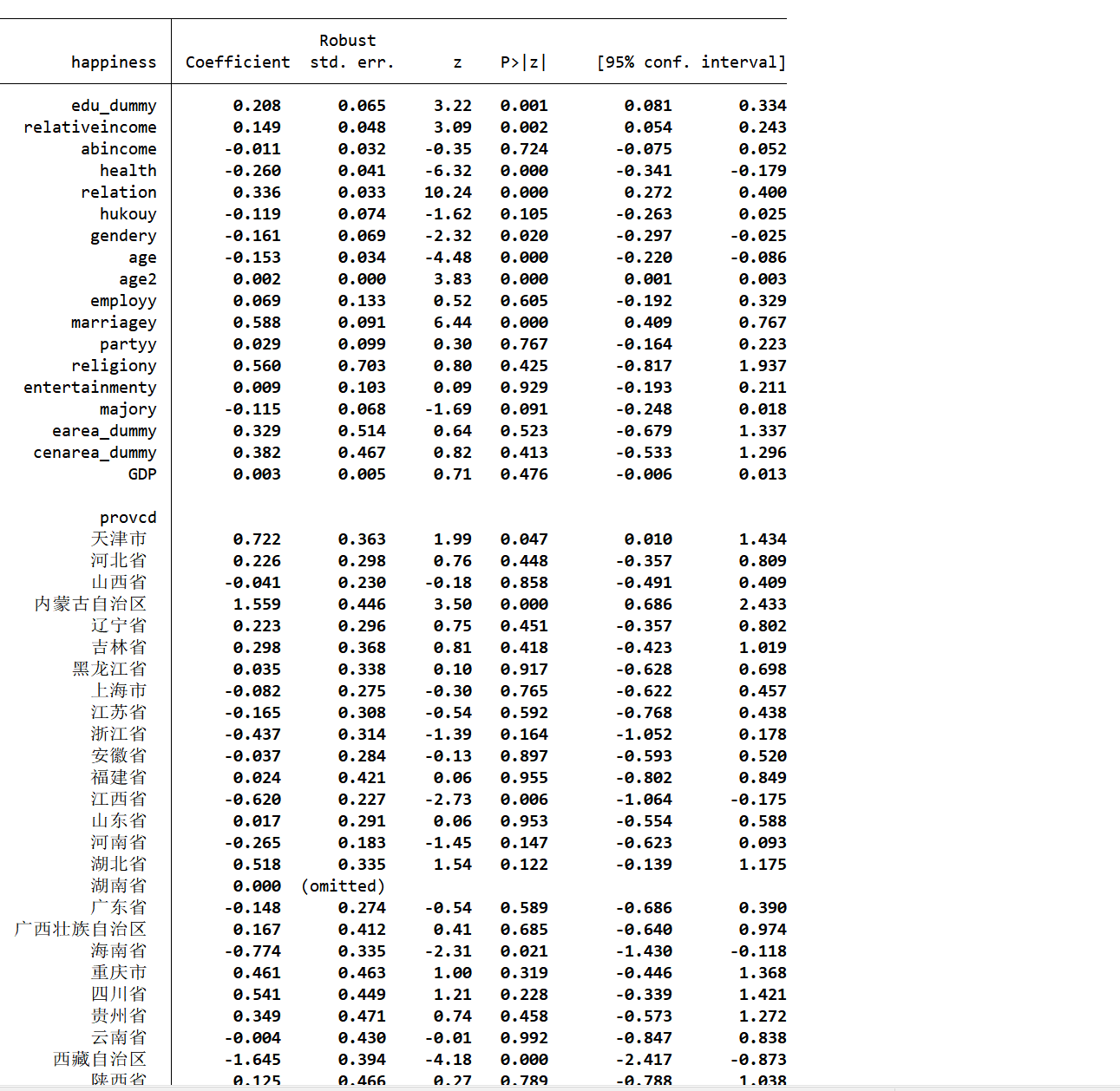The width and height of the screenshot is (1120, 1091).
Task: Click the "GDP" variable name
Action: (x=142, y=474)
